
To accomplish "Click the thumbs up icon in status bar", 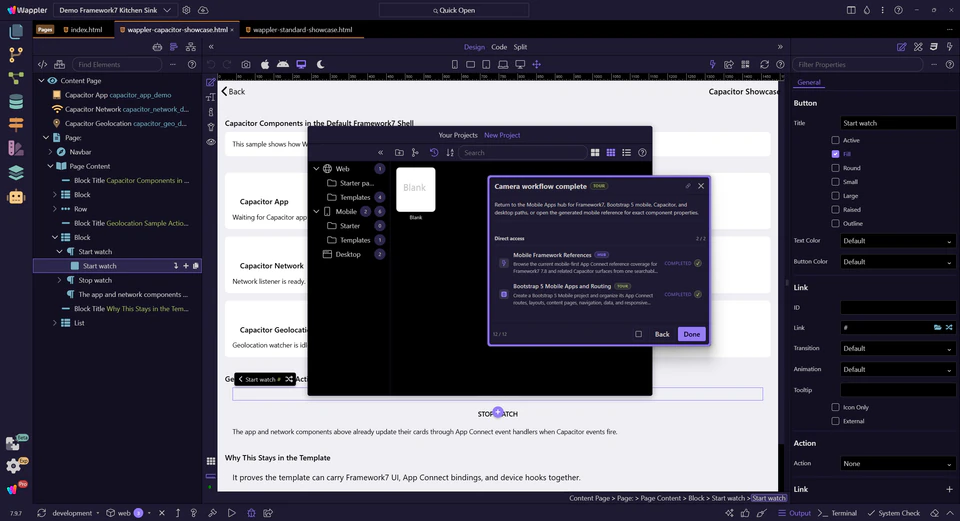I will click(x=745, y=513).
